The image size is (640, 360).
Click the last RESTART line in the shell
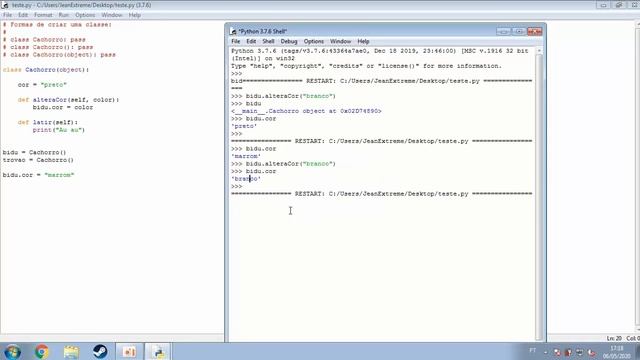[382, 194]
